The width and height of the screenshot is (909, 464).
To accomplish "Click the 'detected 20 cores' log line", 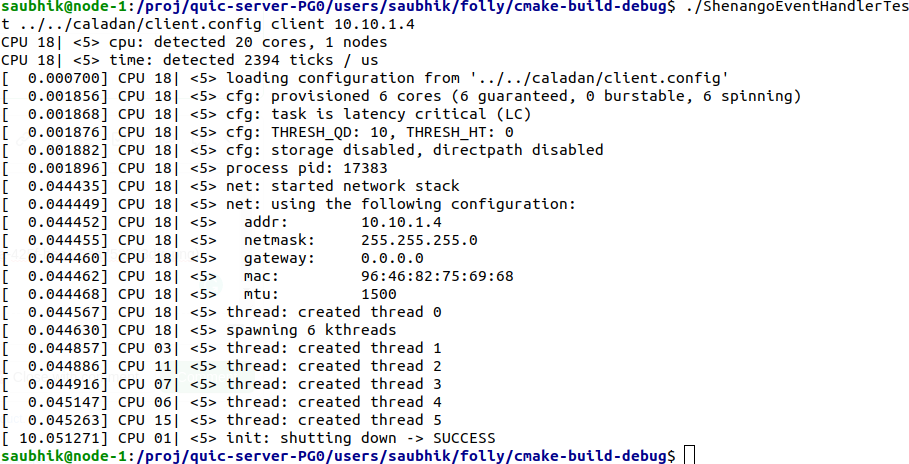I will 194,42.
